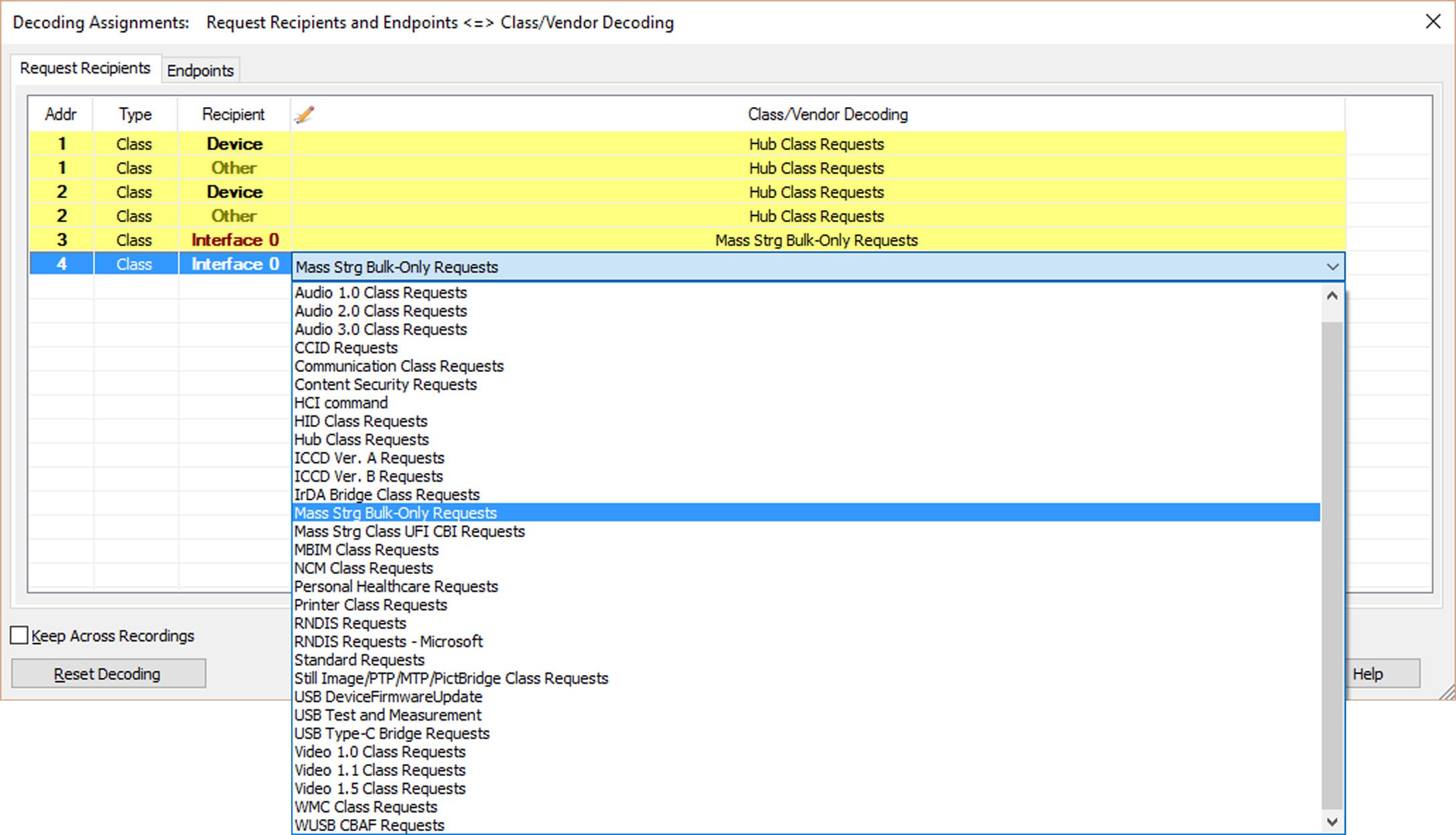This screenshot has height=835, width=1456.
Task: Click Mass Strg Bulk-Only Requests cell in address 3 row
Action: (x=817, y=240)
